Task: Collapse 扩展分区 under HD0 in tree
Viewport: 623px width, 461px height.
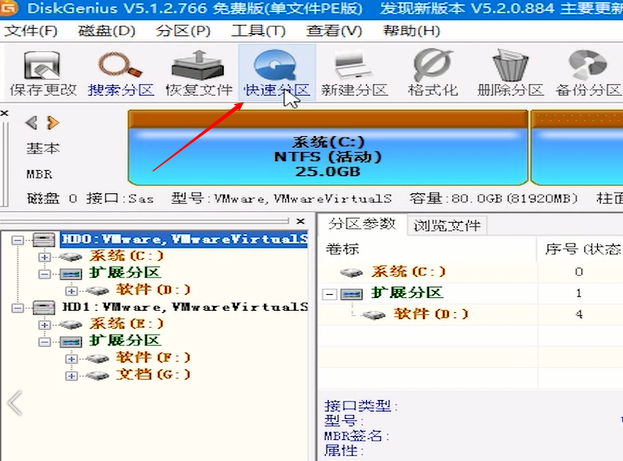Action: pyautogui.click(x=44, y=274)
